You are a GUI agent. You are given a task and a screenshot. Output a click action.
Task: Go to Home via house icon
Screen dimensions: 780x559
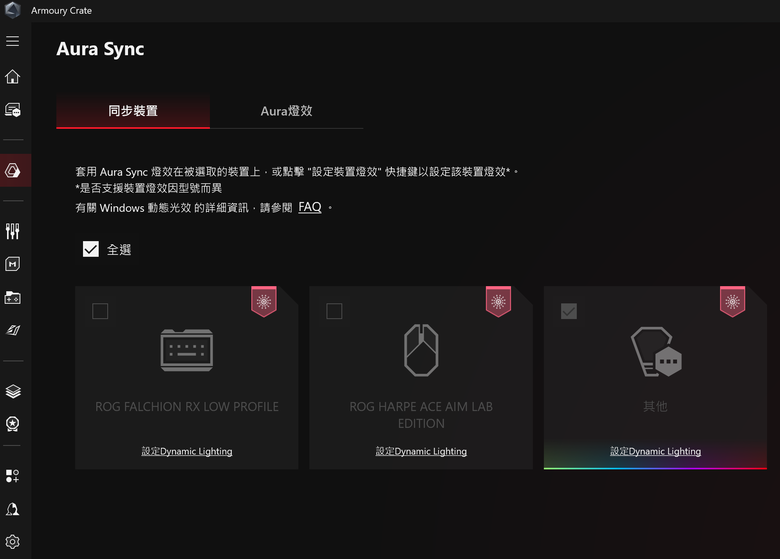pos(12,77)
